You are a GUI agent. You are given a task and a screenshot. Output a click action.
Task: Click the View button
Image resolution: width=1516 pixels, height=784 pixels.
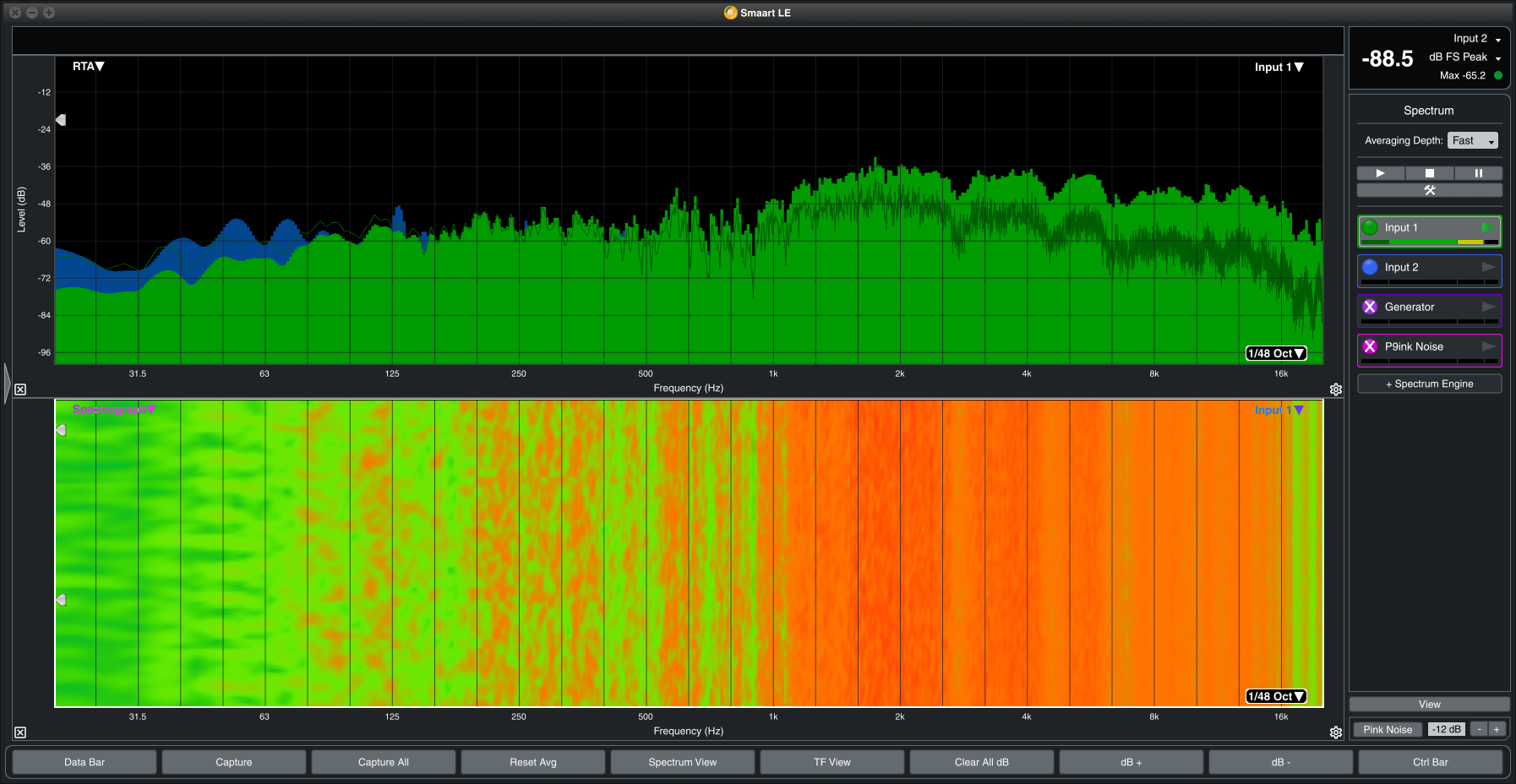(1430, 705)
